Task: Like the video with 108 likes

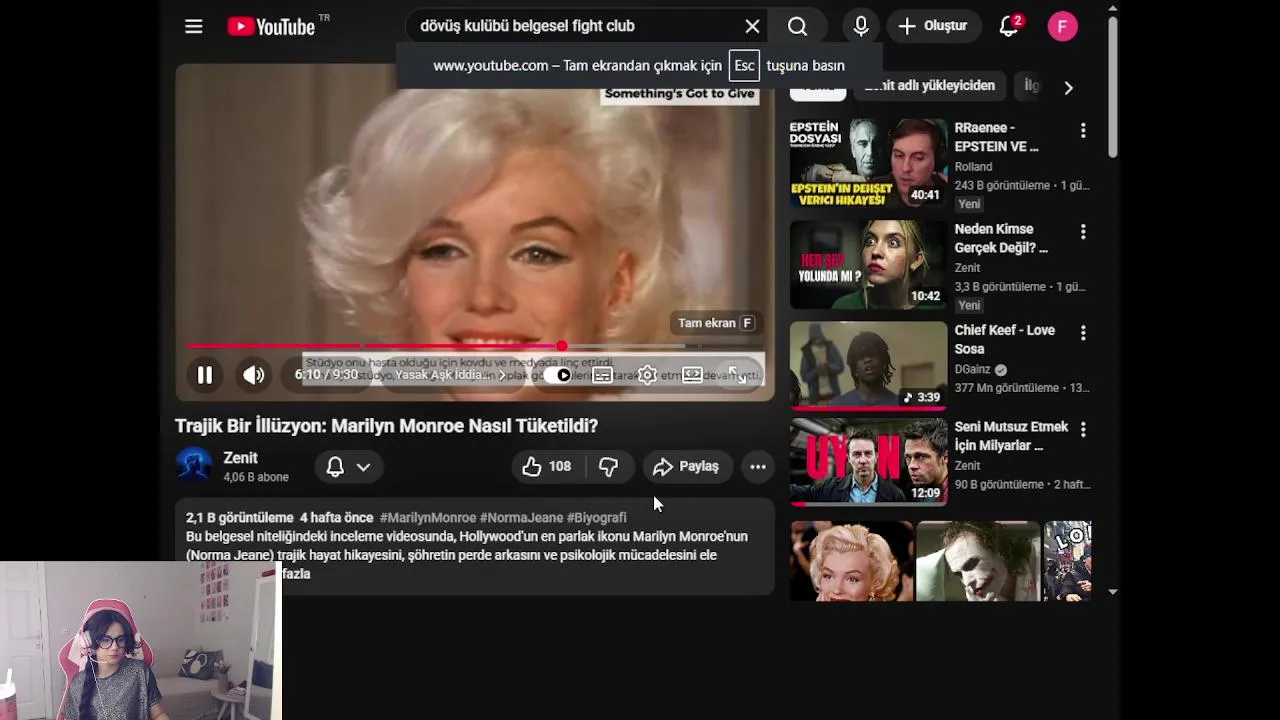Action: (547, 467)
